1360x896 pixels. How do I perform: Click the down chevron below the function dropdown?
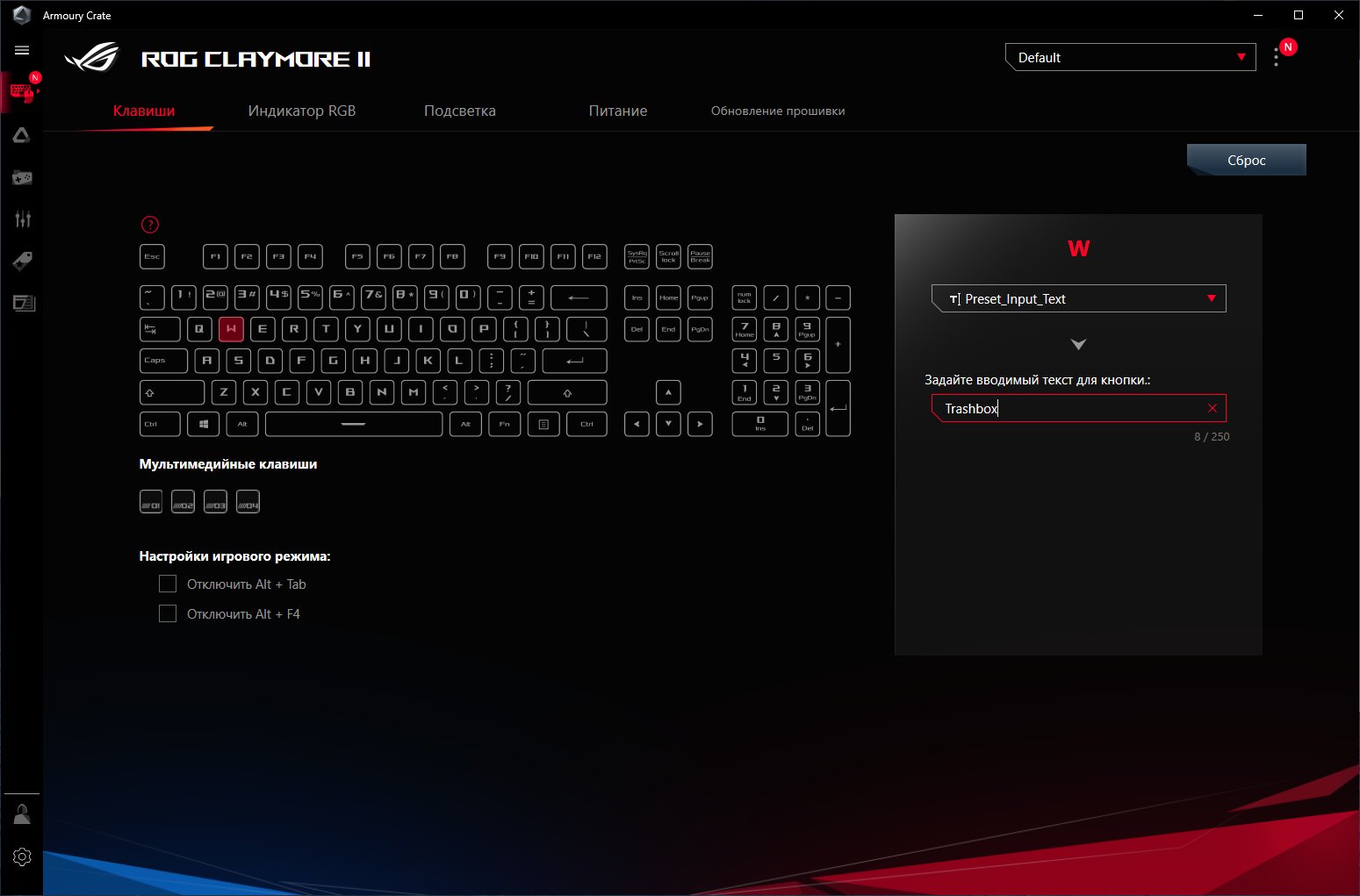pos(1079,344)
